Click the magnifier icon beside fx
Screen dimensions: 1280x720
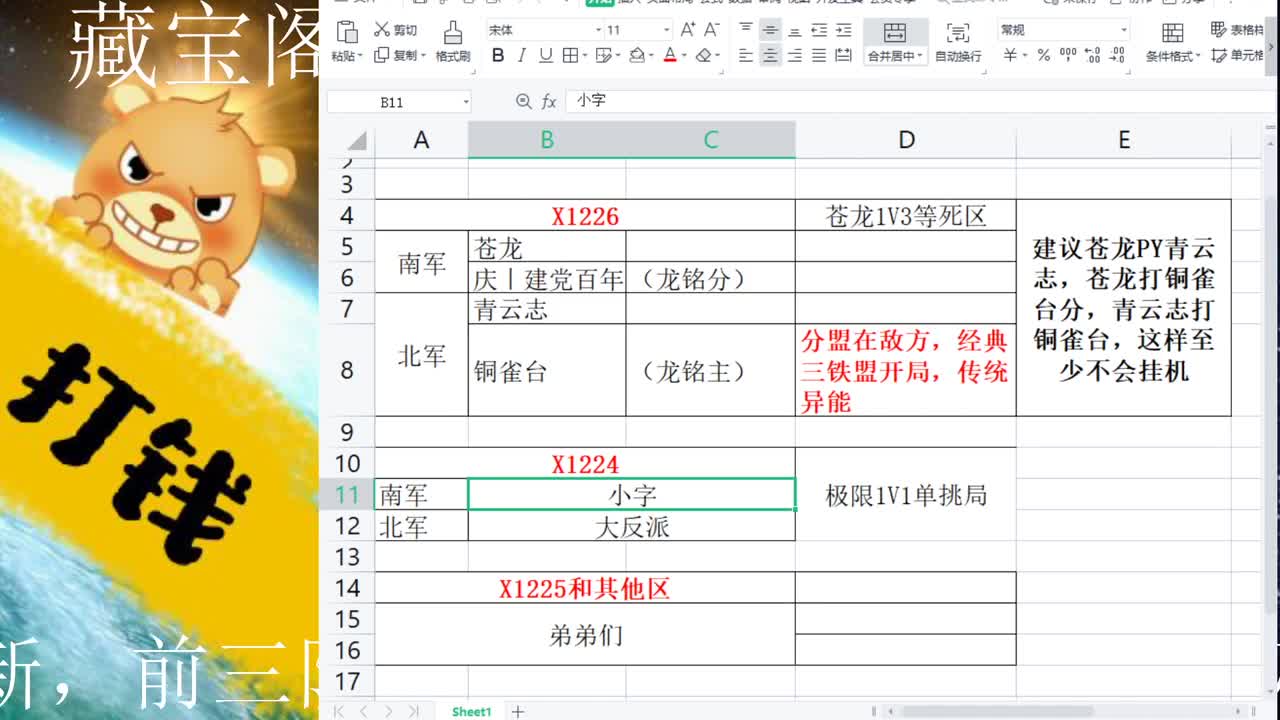pos(523,101)
